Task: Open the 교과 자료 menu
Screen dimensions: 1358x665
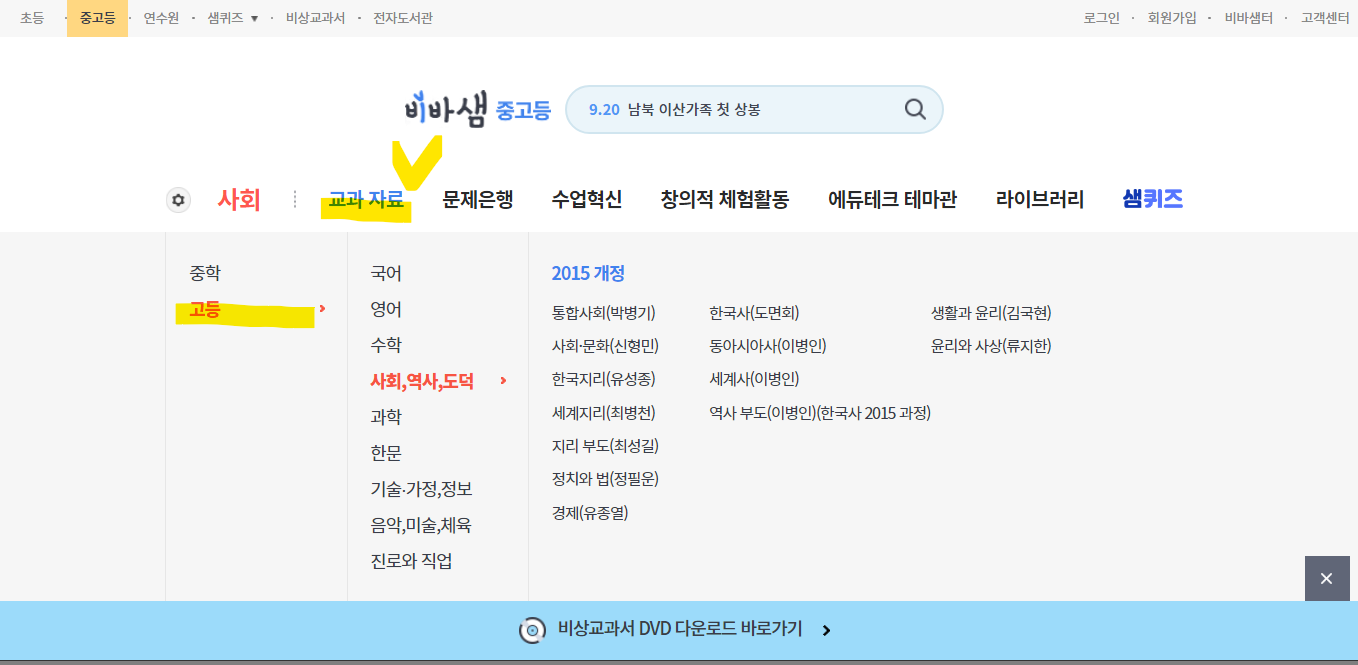Action: (366, 200)
